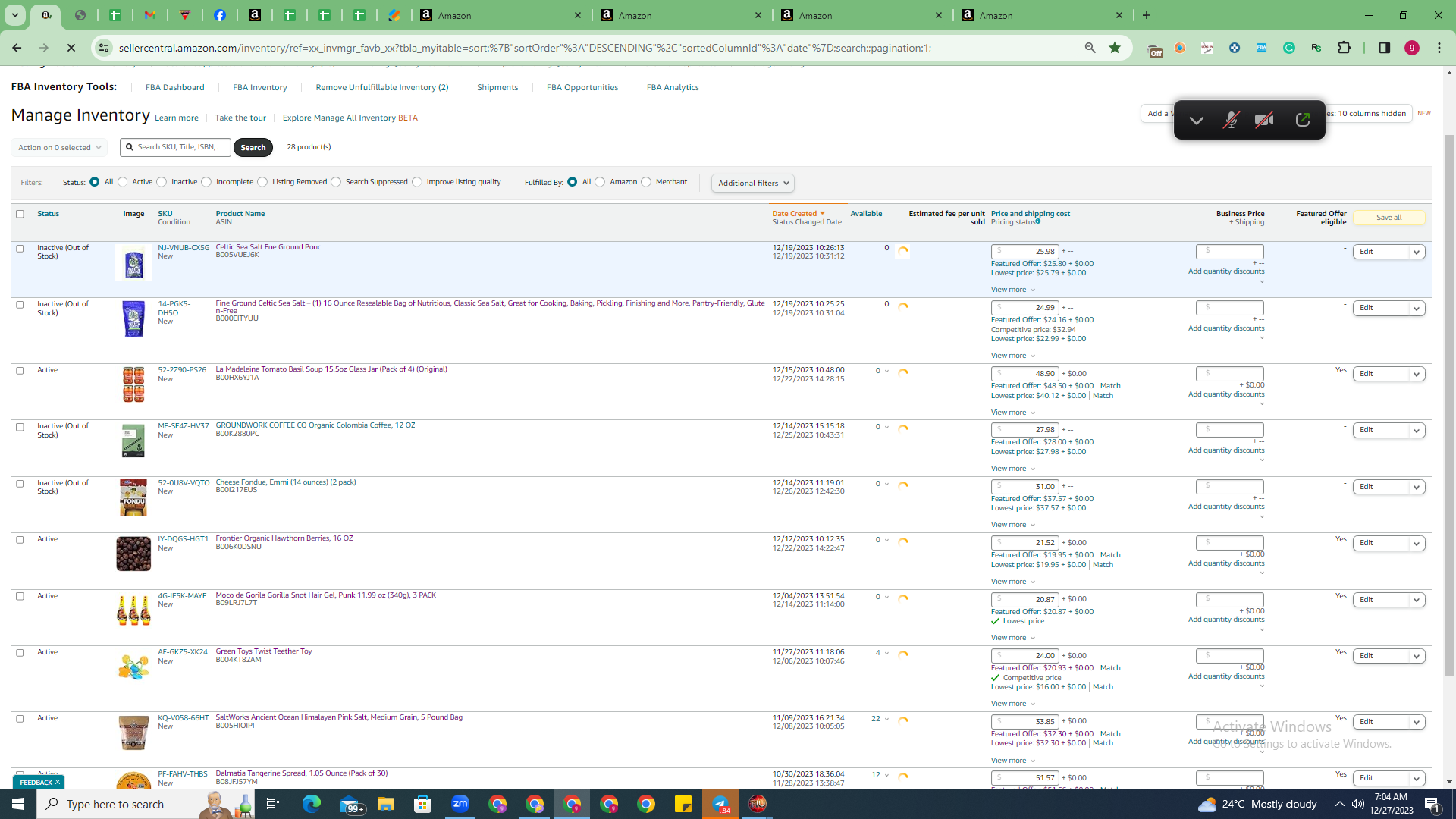The width and height of the screenshot is (1456, 819).
Task: Open the Additional filters dropdown
Action: click(753, 183)
